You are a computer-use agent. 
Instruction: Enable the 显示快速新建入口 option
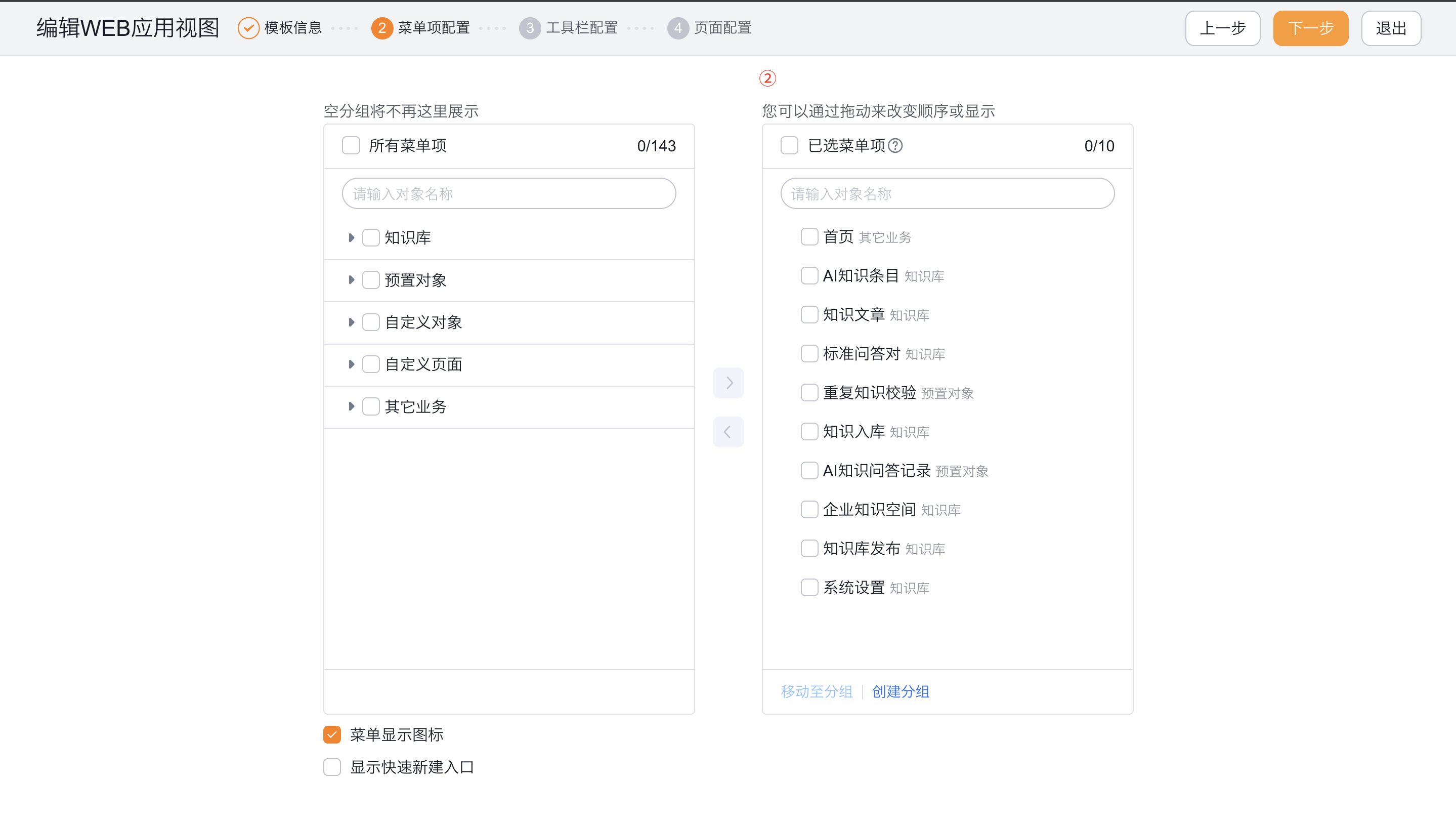tap(332, 767)
